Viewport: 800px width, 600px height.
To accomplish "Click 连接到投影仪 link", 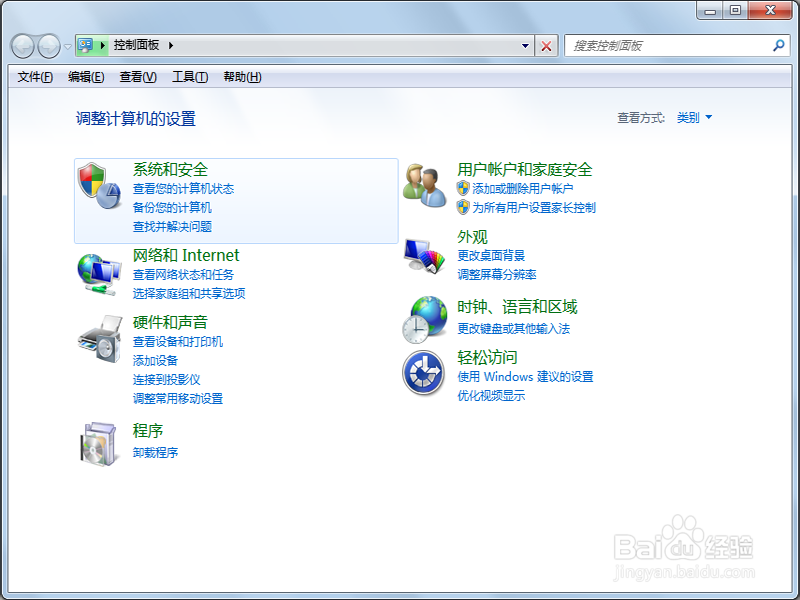I will 166,380.
